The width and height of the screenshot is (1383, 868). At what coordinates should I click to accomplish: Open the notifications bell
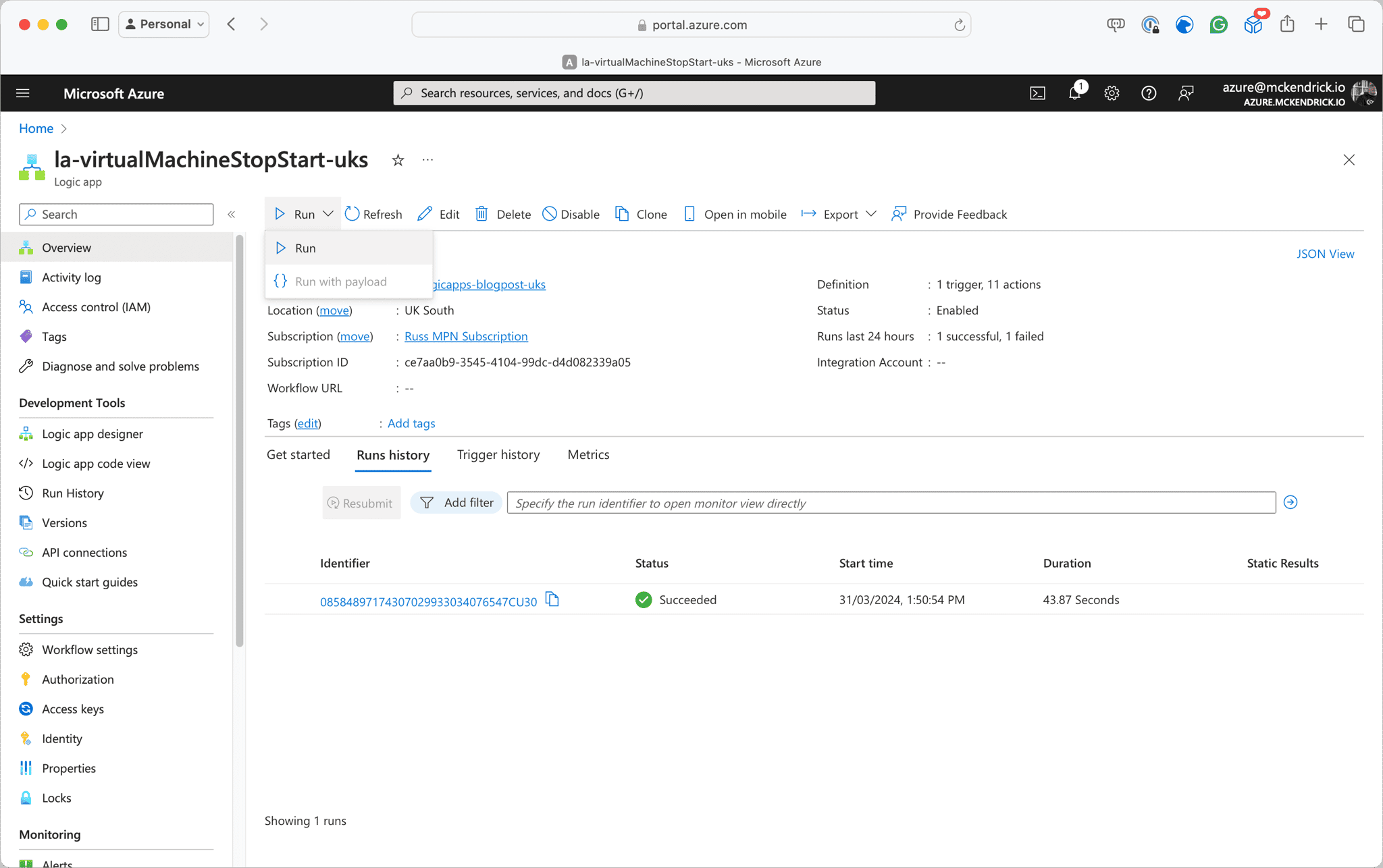1074,93
